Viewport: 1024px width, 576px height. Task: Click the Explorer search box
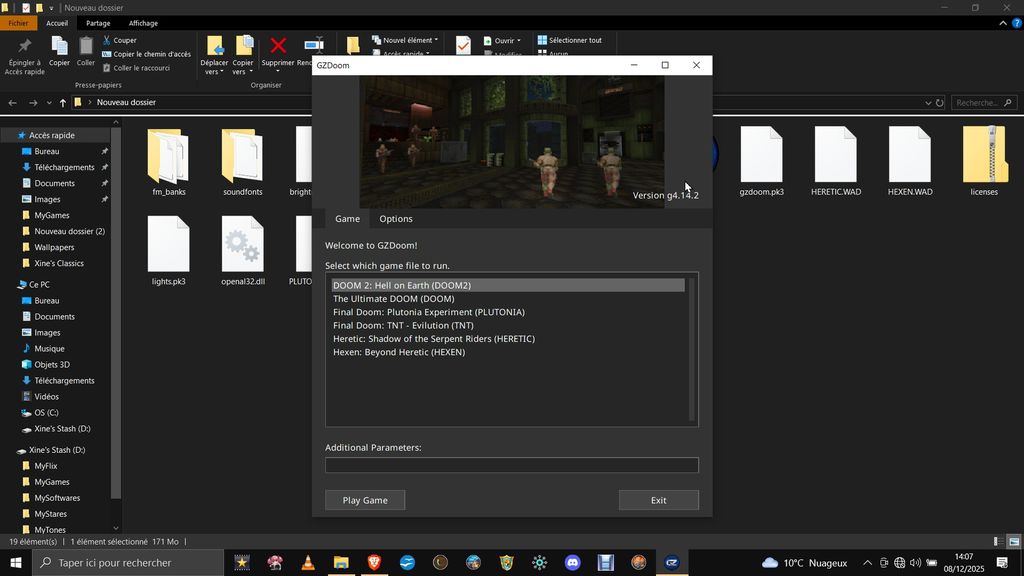pos(984,103)
